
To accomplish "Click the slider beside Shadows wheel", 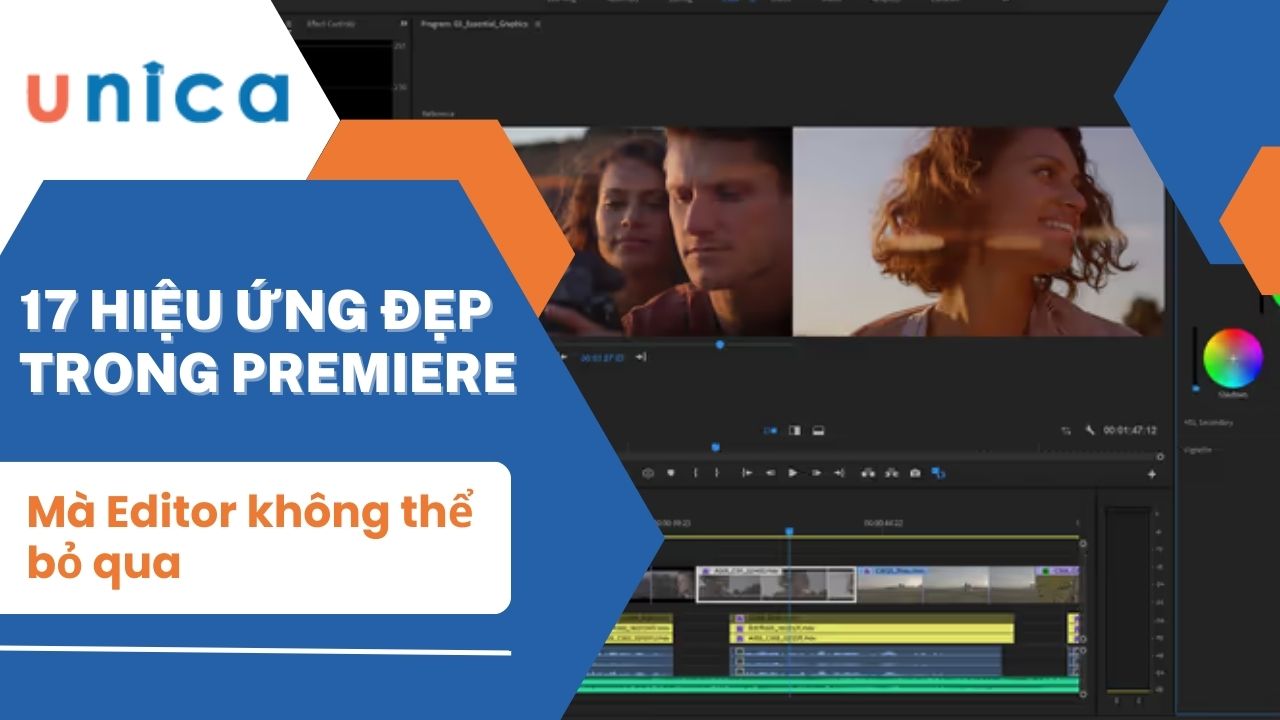I will pos(1195,358).
